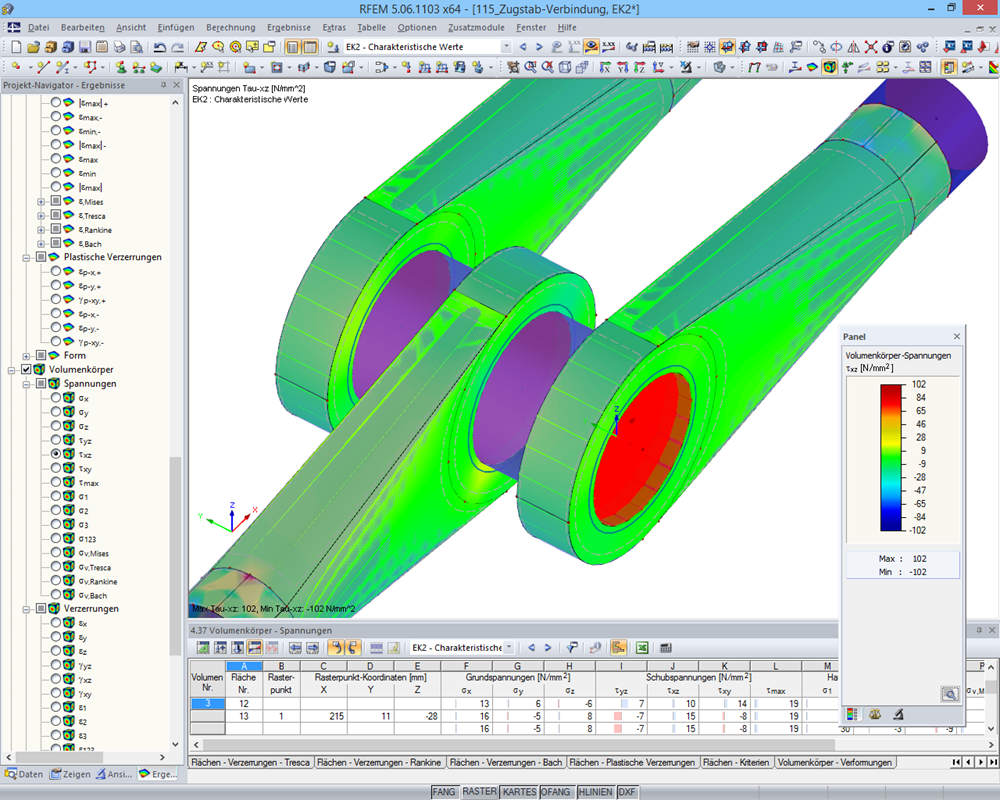
Task: Go to the previous load case in the main toolbar
Action: [x=523, y=47]
